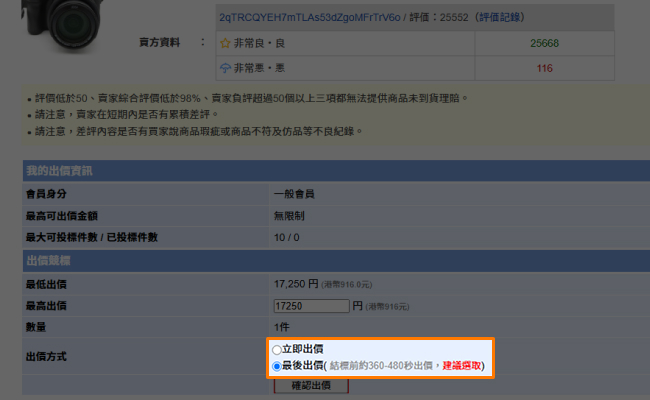The image size is (650, 400).
Task: Choose the 最後出價 radio option
Action: pos(277,366)
